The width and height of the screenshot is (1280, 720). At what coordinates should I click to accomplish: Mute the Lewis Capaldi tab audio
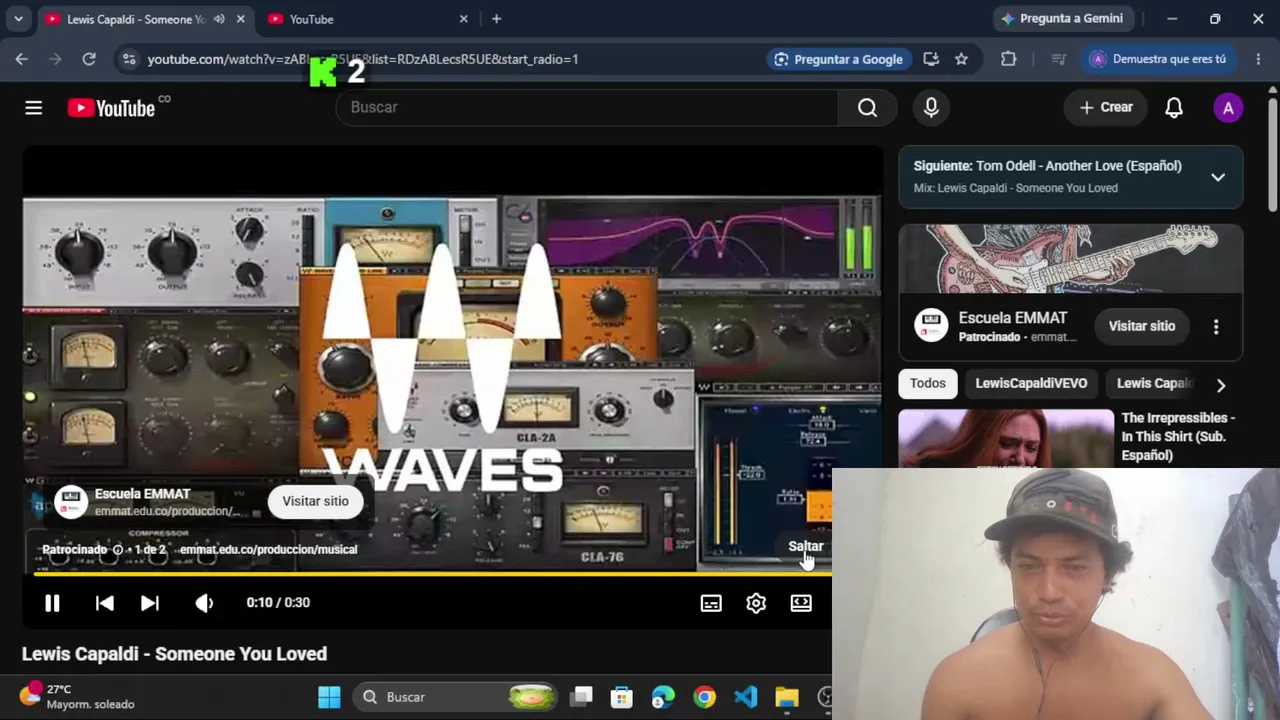(x=219, y=19)
